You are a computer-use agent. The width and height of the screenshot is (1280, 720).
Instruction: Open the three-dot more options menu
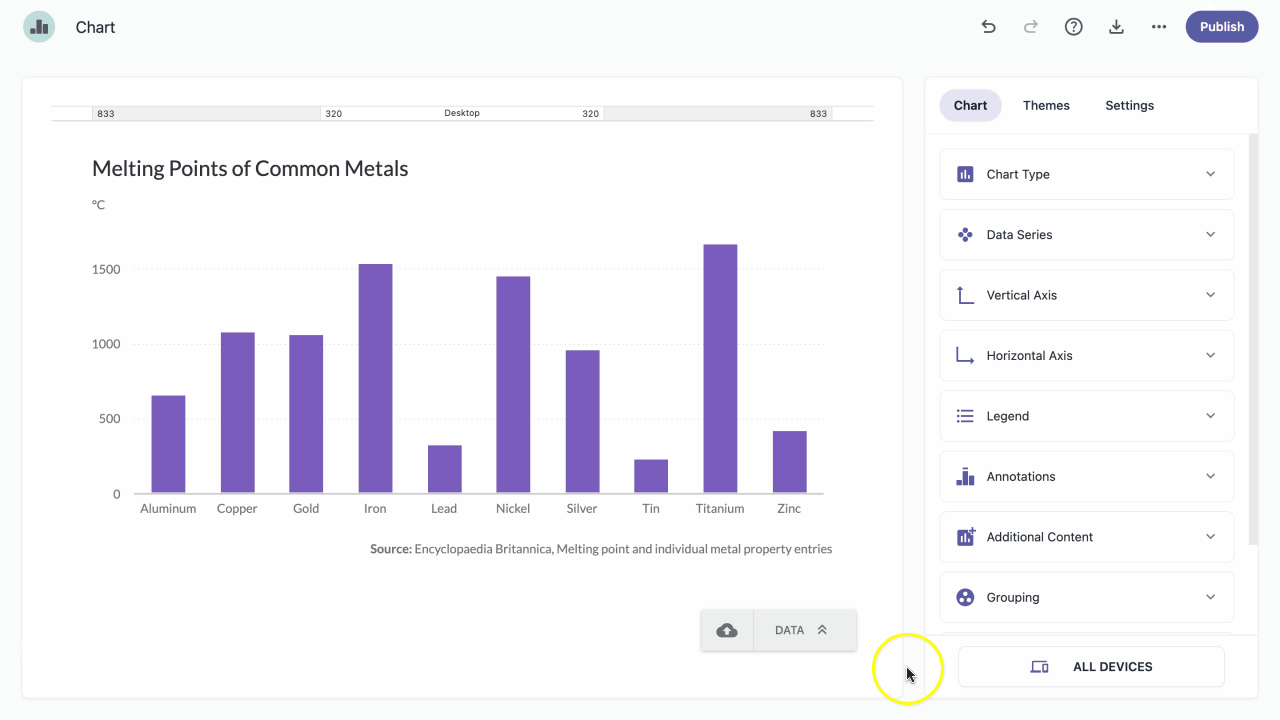[x=1159, y=27]
